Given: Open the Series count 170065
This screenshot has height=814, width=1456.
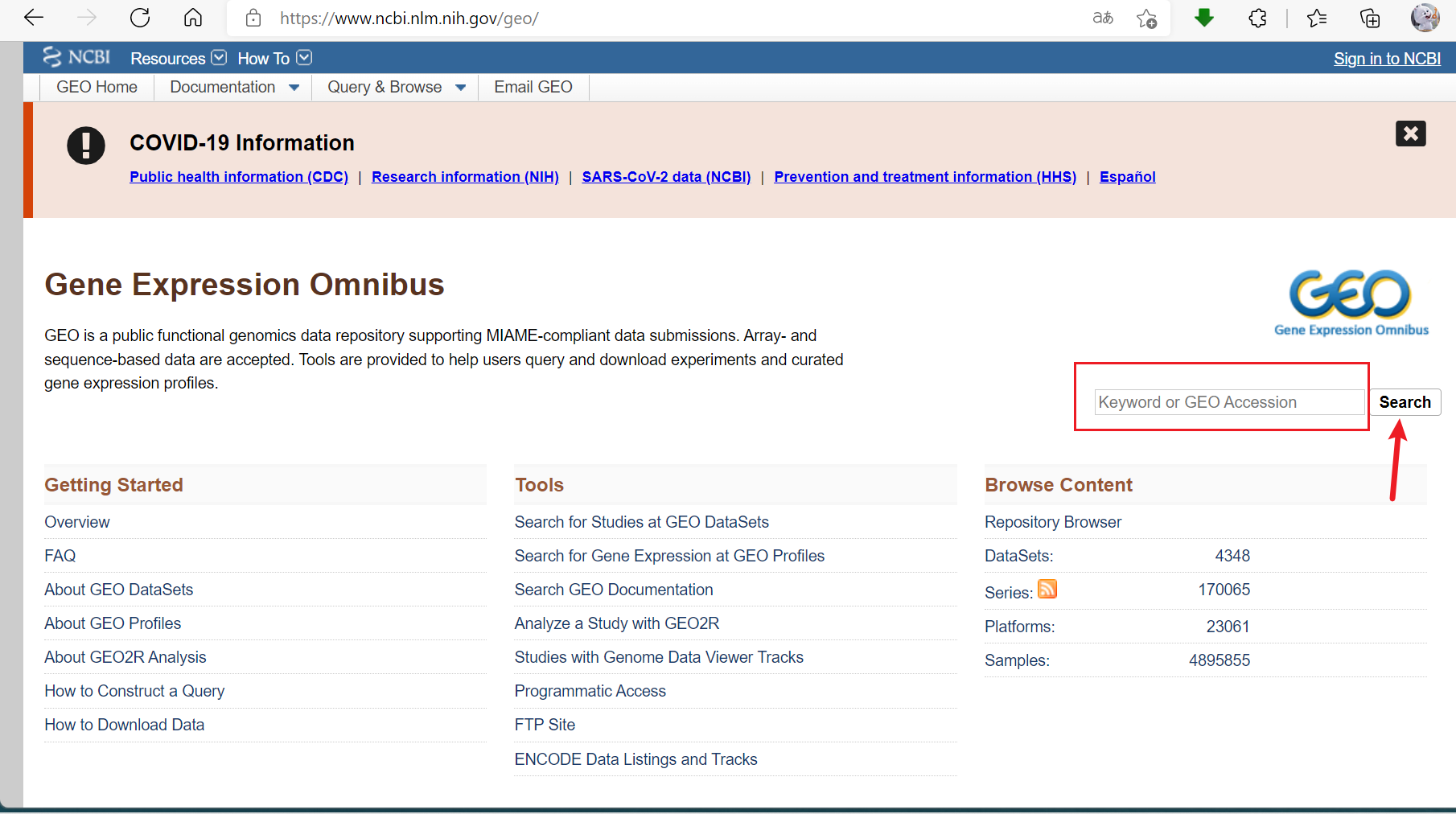Looking at the screenshot, I should point(1224,590).
